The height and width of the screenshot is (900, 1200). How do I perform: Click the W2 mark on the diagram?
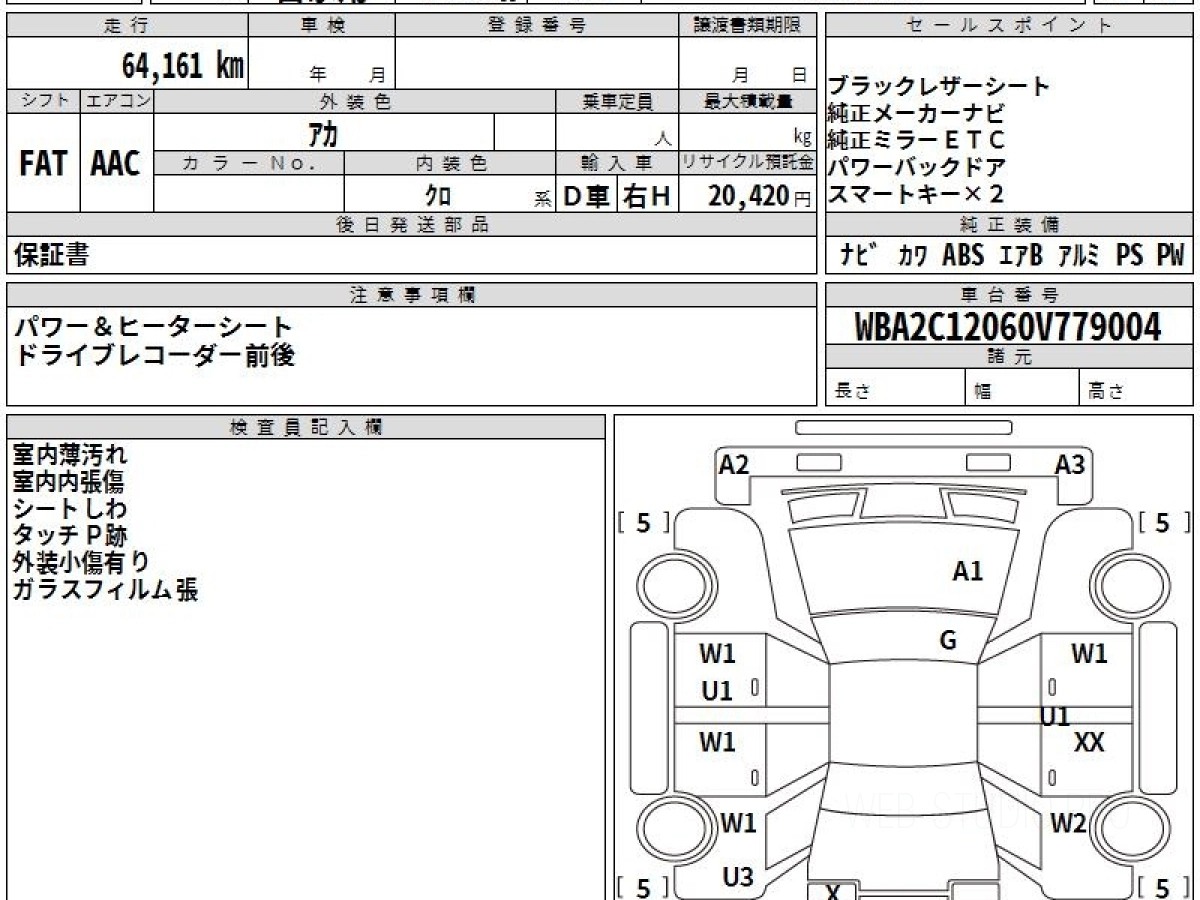click(1068, 824)
